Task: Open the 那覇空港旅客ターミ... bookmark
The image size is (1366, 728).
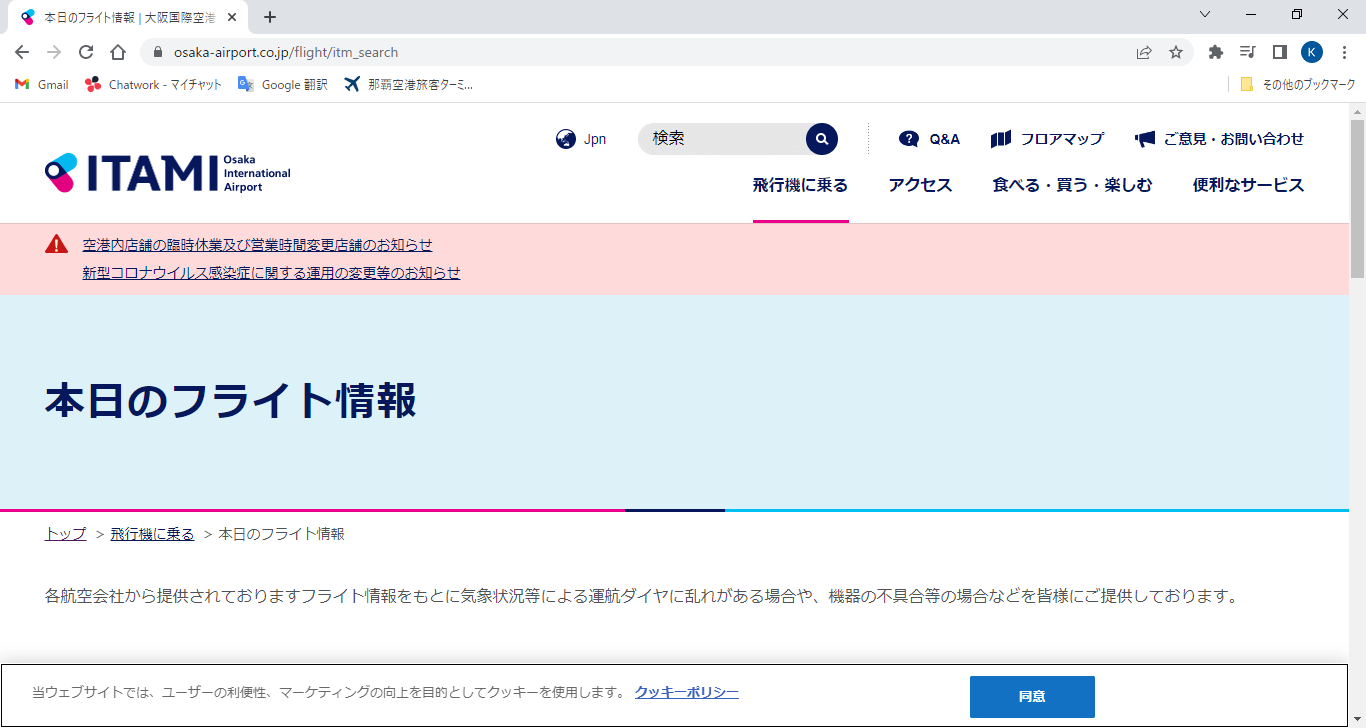Action: point(408,85)
